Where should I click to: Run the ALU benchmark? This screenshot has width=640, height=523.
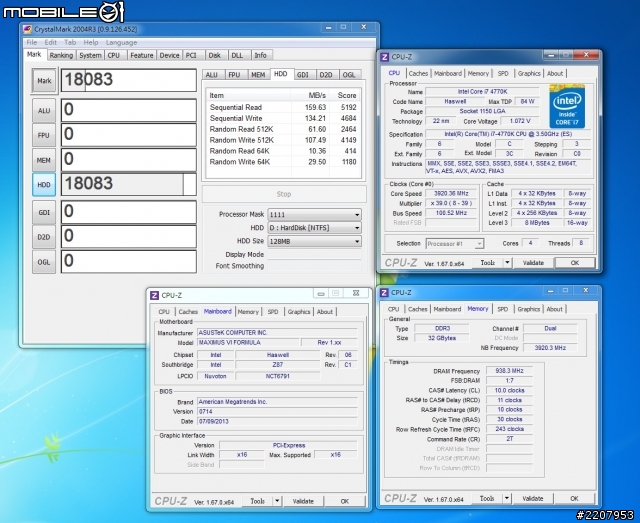tap(44, 111)
